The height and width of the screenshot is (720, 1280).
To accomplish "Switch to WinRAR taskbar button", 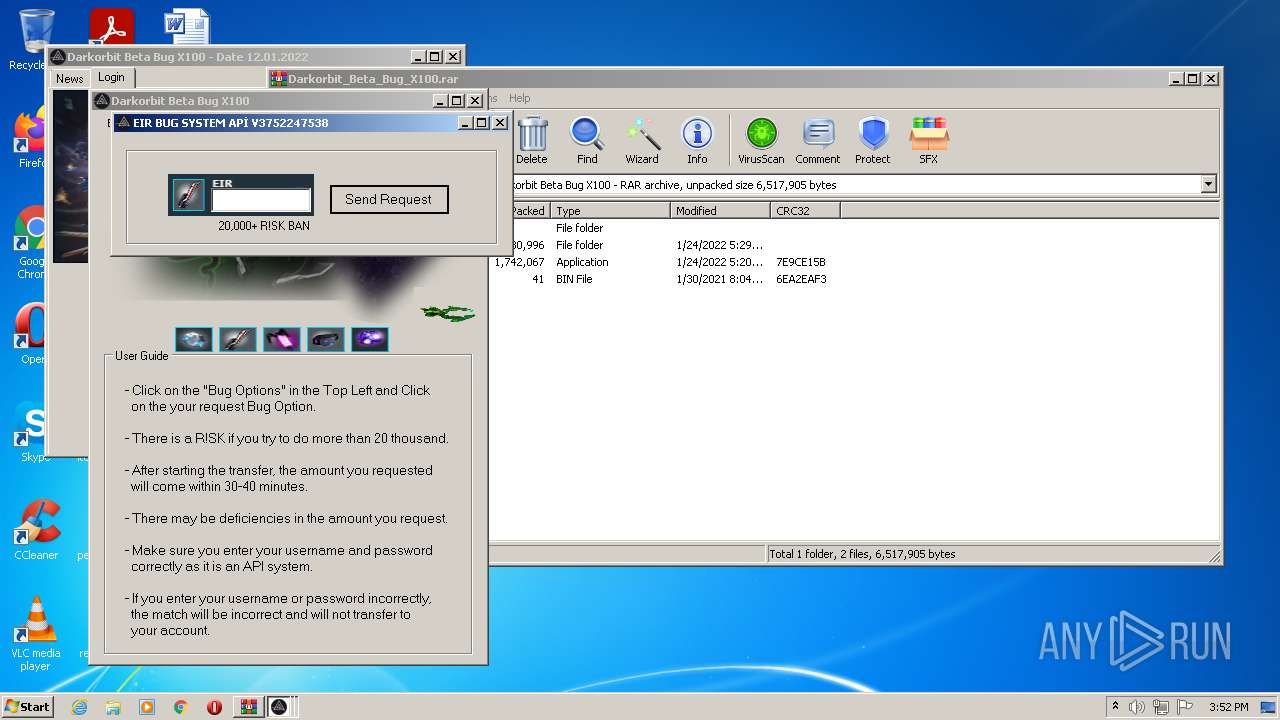I will point(248,707).
